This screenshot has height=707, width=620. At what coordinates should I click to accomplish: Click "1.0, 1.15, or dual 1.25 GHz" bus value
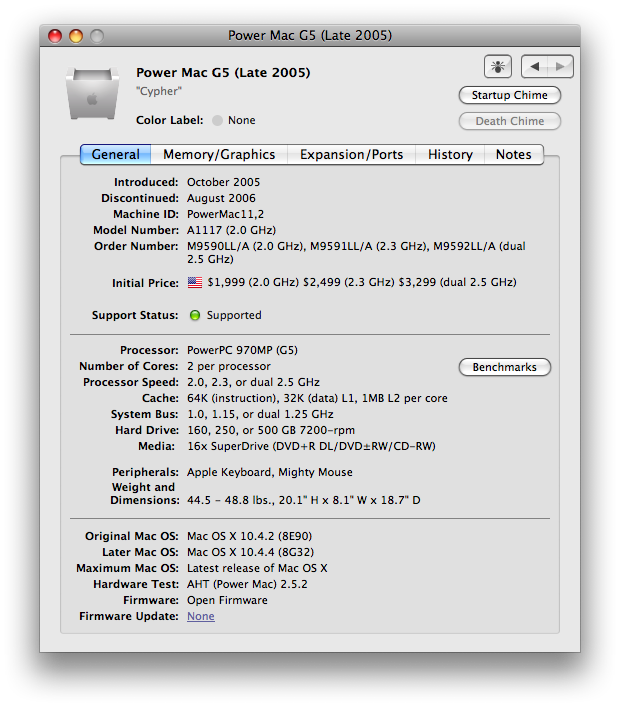pos(260,414)
